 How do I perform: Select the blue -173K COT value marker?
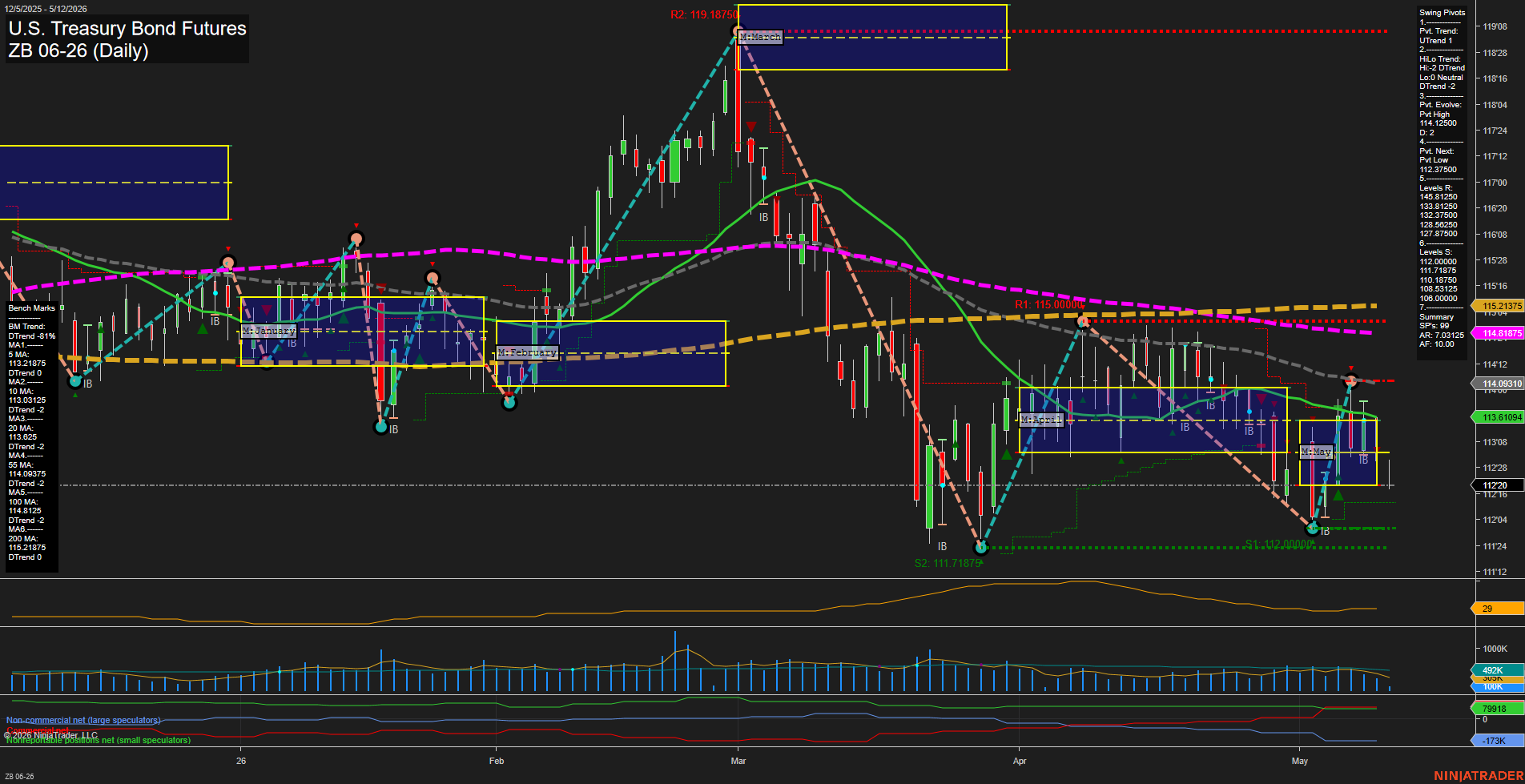coord(1498,741)
